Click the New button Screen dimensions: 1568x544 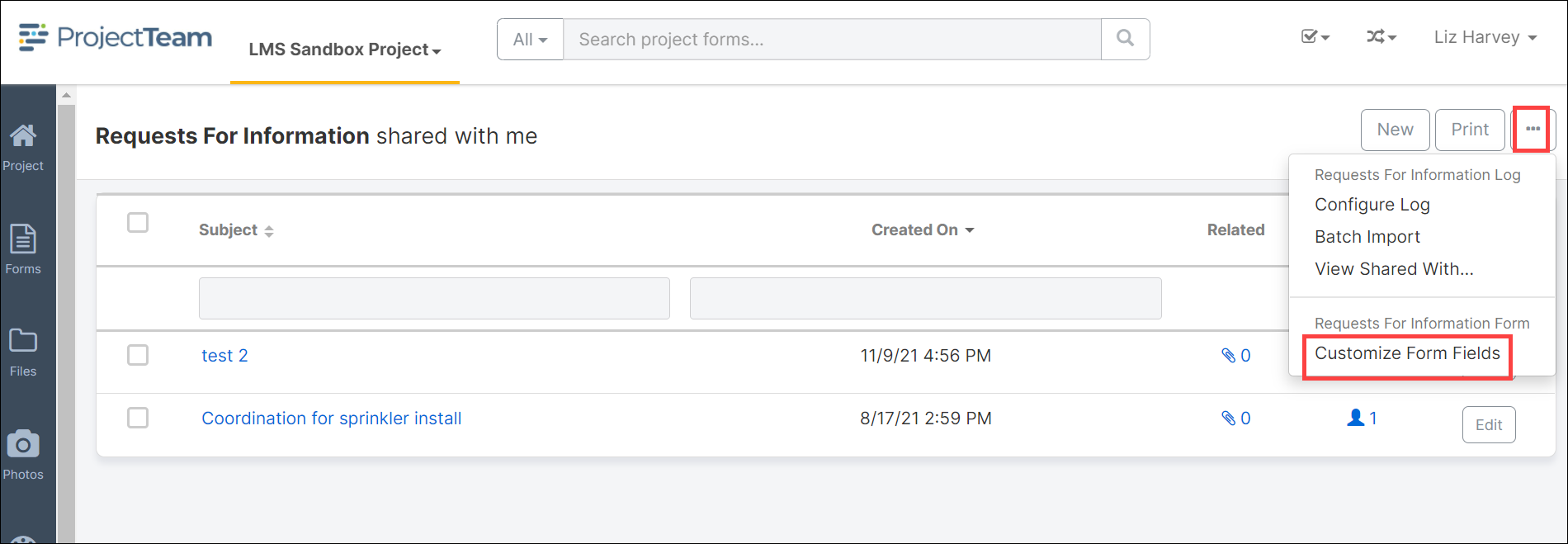[1395, 130]
